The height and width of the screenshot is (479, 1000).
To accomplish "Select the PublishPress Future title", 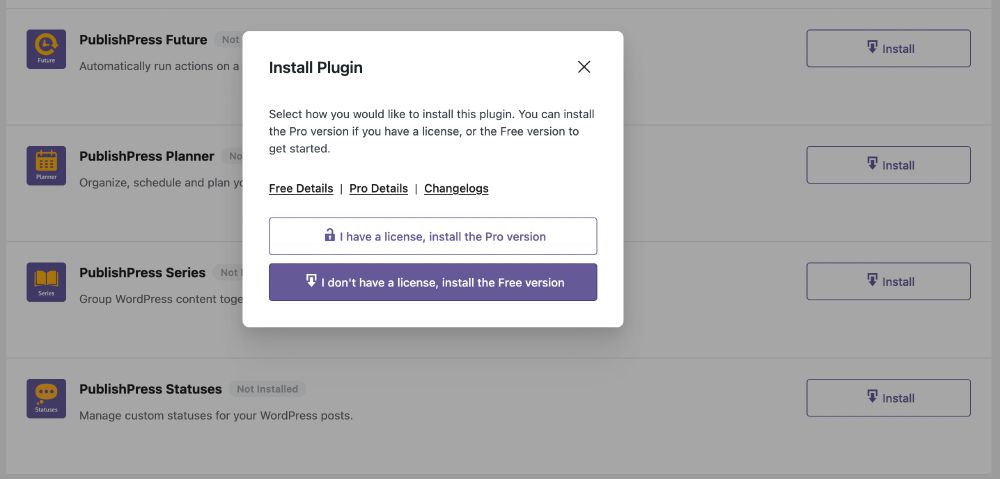I will 143,40.
